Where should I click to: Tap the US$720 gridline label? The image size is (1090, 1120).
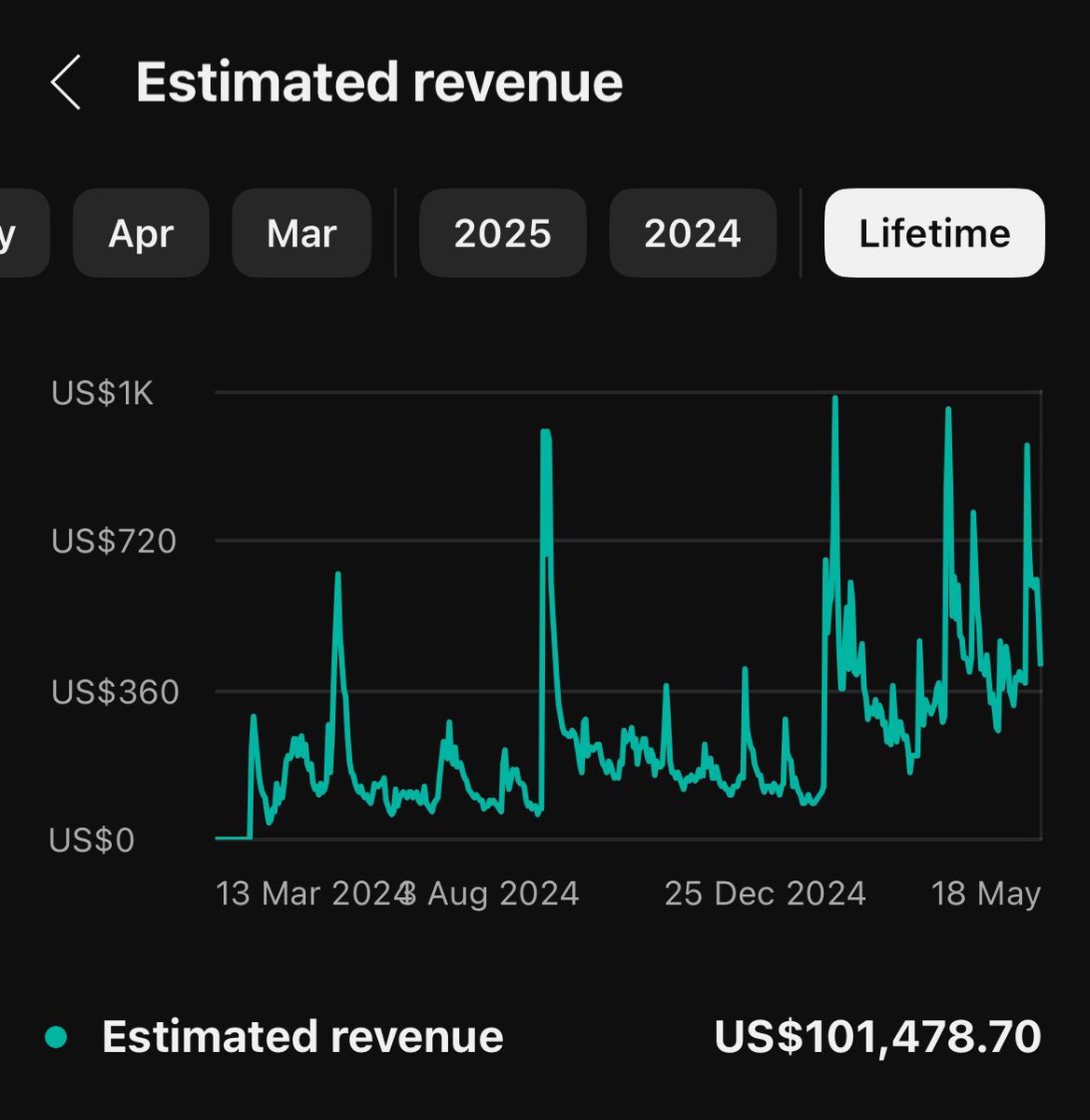tap(114, 542)
